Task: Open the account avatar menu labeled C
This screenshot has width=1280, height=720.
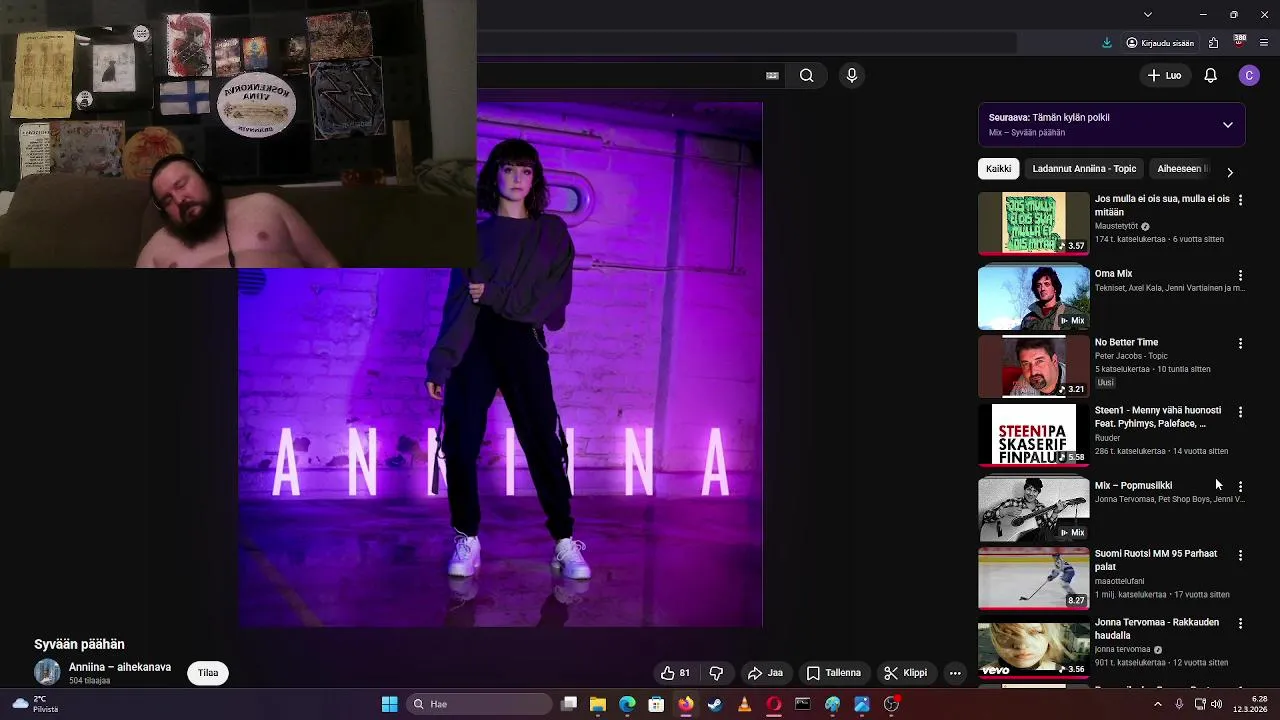Action: click(1249, 75)
